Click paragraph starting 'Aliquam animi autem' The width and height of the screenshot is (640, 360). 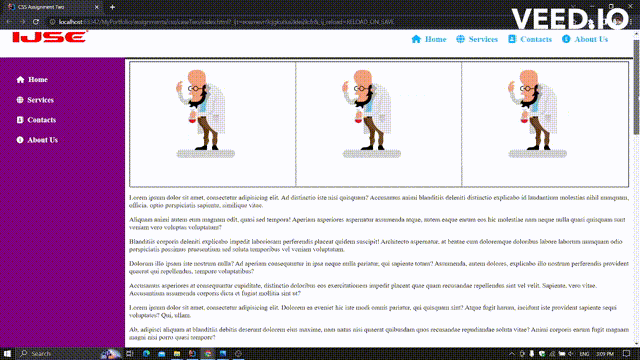pos(377,223)
